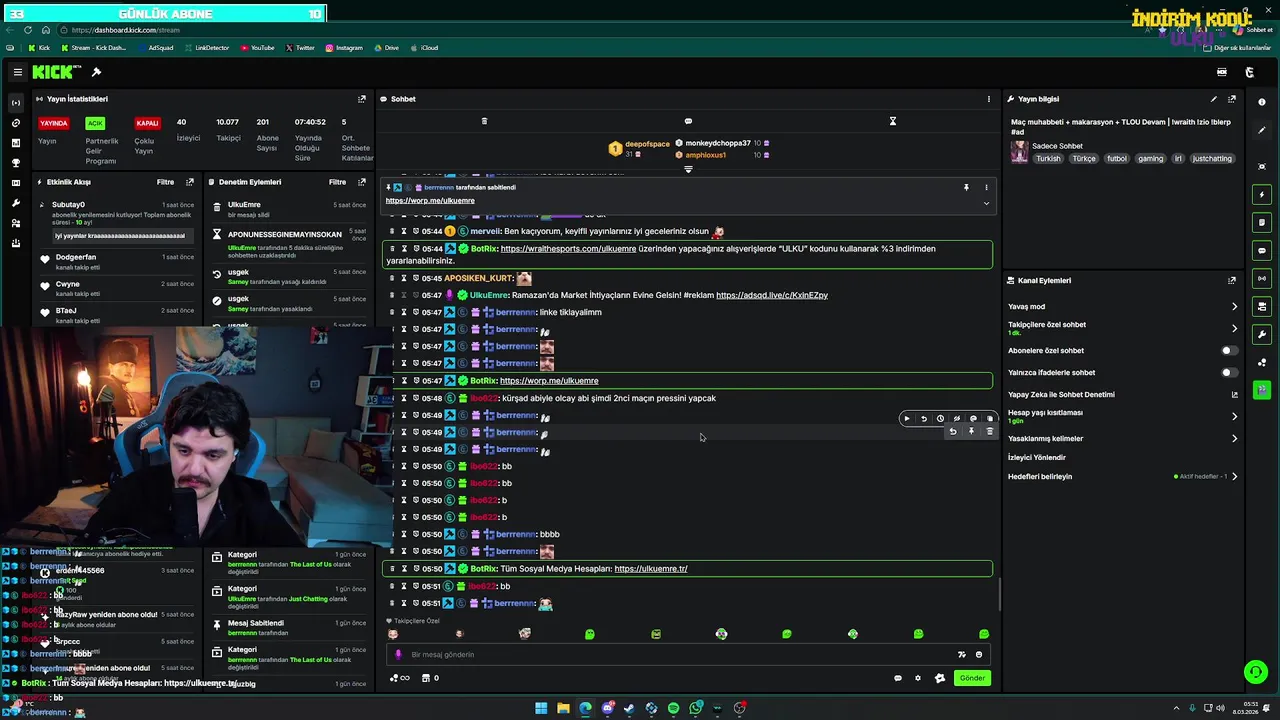The height and width of the screenshot is (720, 1280).
Task: Open YouTube bookmark
Action: 258,48
